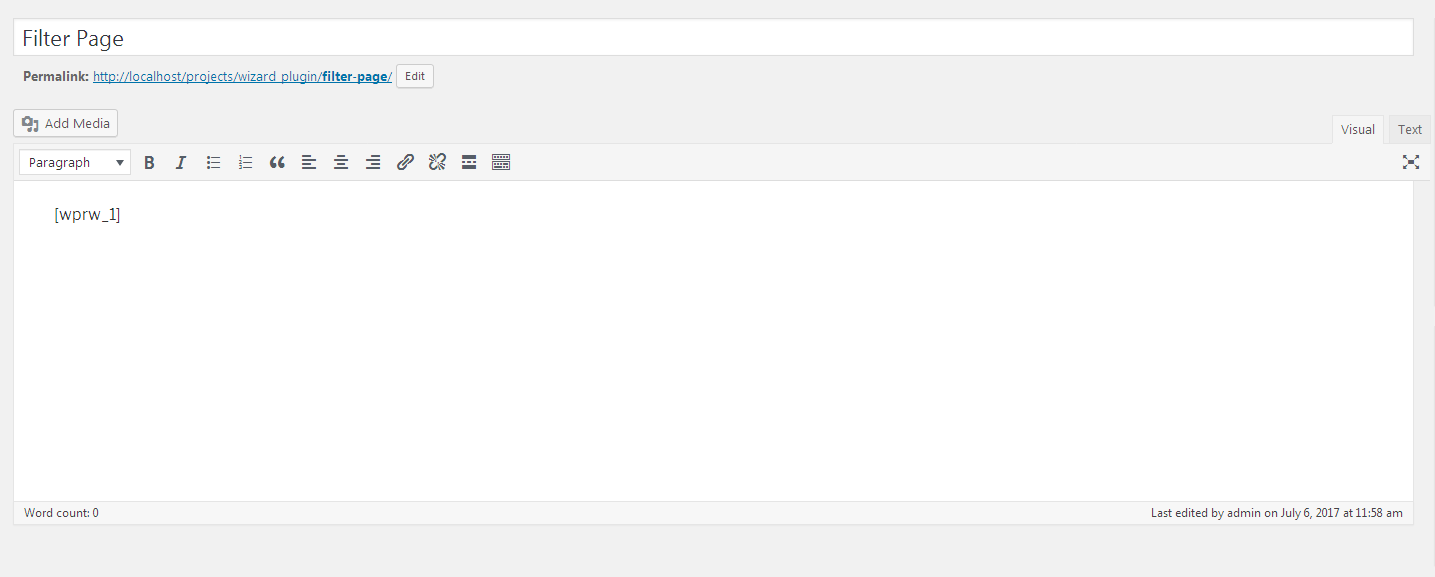This screenshot has width=1435, height=577.
Task: Toggle bold formatting
Action: (x=149, y=162)
